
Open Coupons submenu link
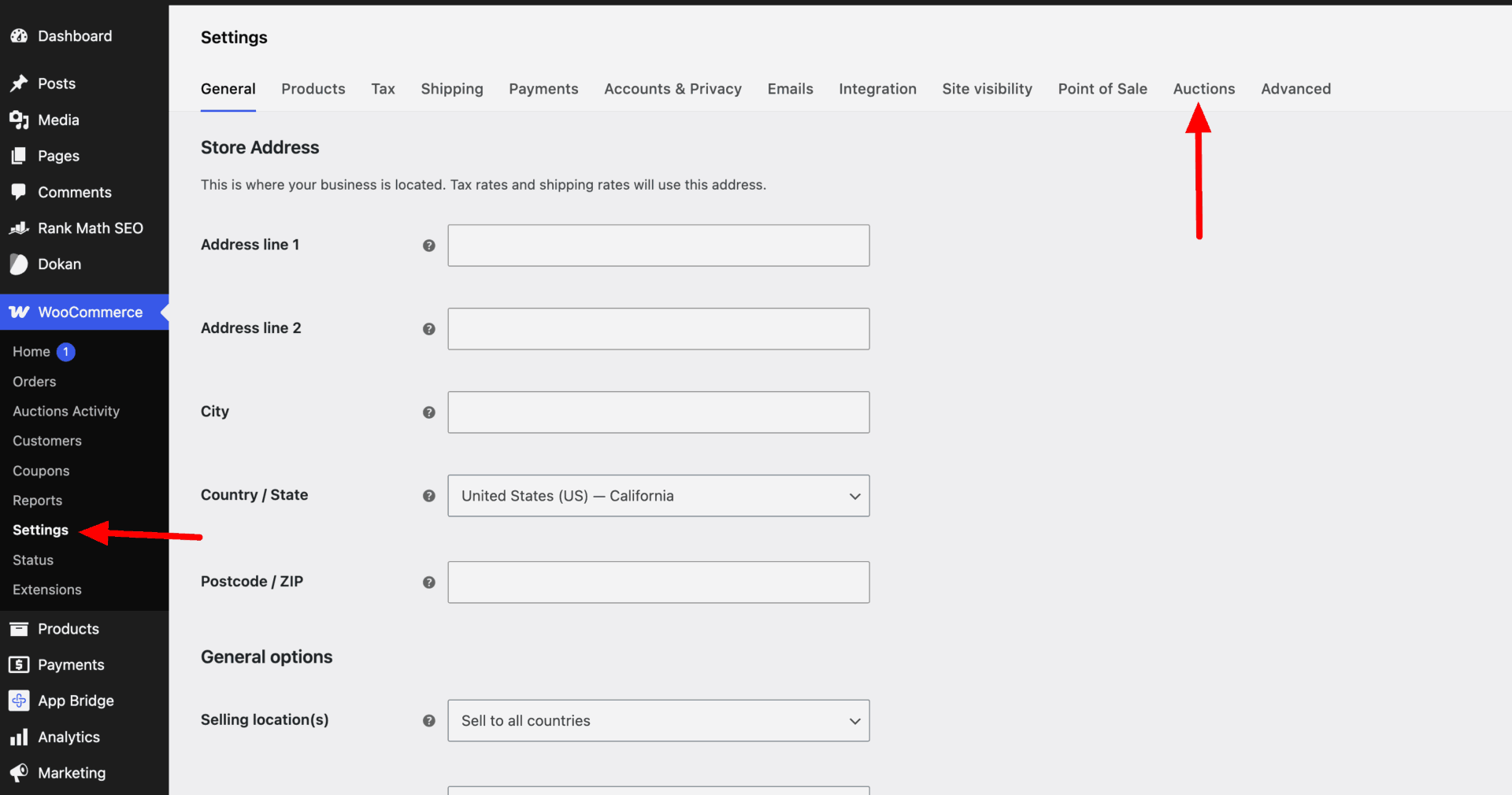pos(41,471)
